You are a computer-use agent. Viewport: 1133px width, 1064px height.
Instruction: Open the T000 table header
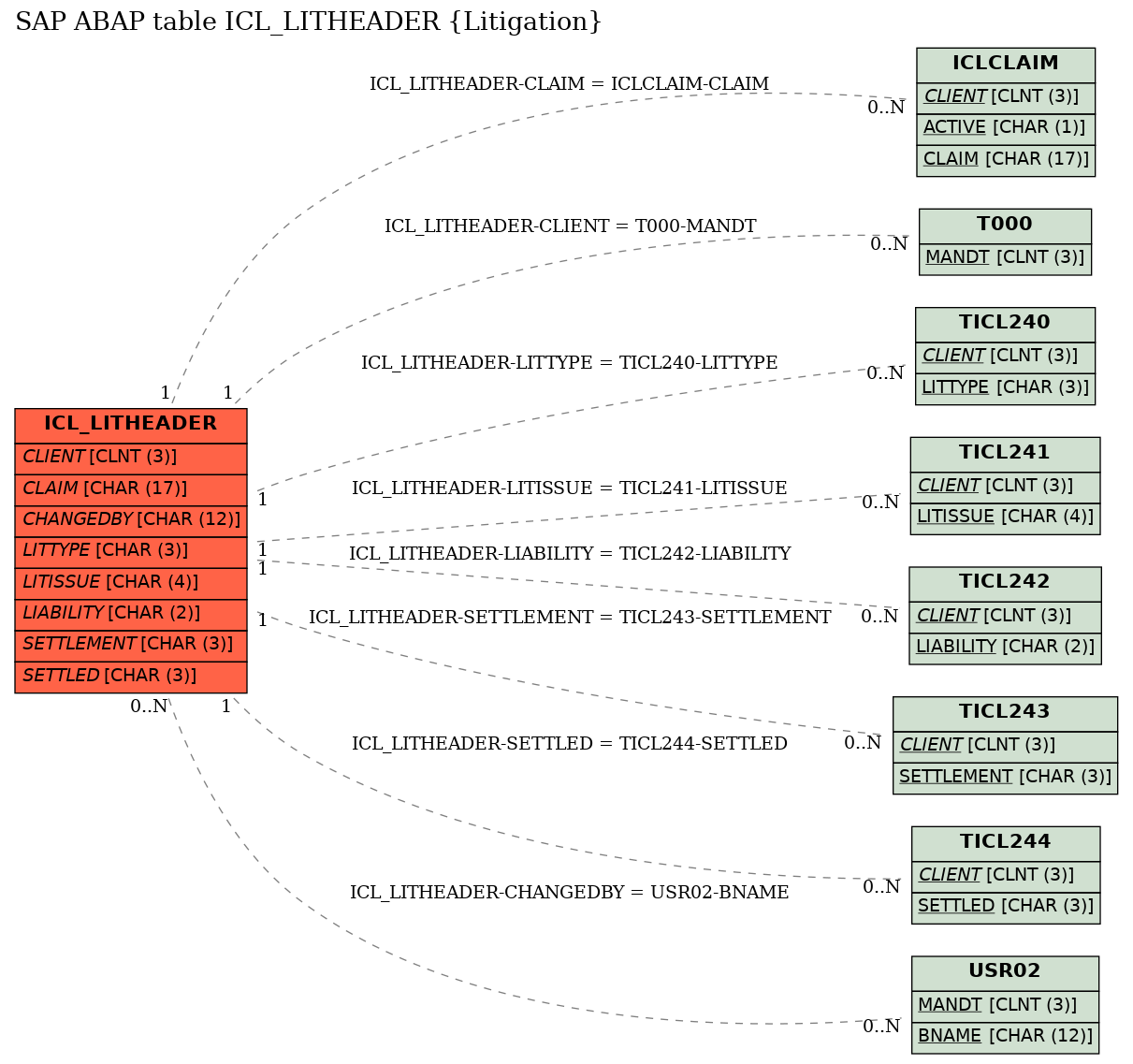(x=1006, y=226)
